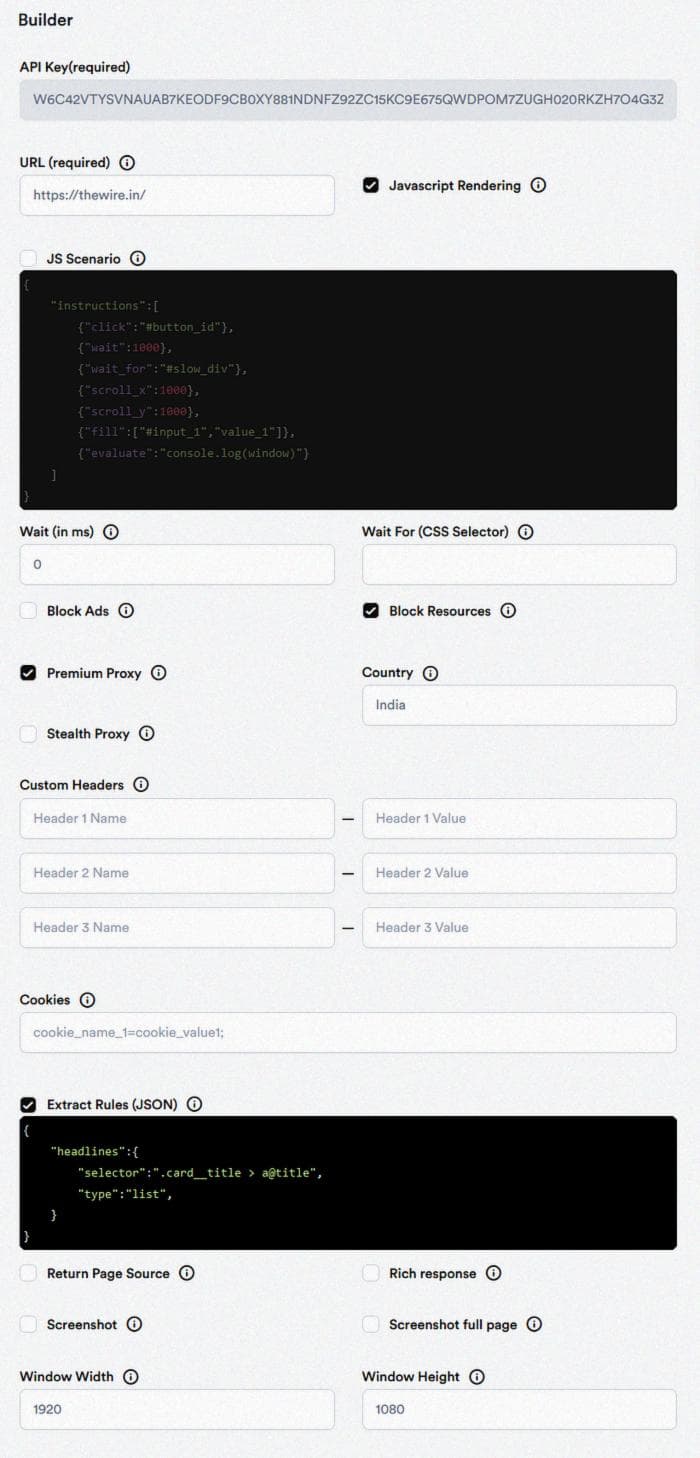Click the info icon beside Cookies label

(x=88, y=1000)
